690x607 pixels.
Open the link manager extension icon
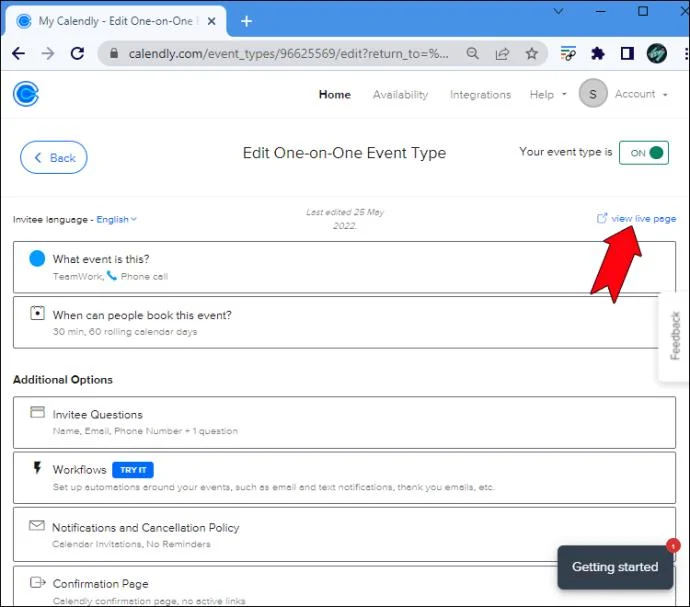(x=568, y=54)
